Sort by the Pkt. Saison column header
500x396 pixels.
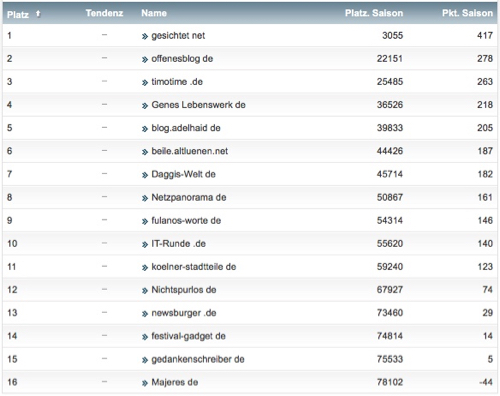tap(467, 13)
